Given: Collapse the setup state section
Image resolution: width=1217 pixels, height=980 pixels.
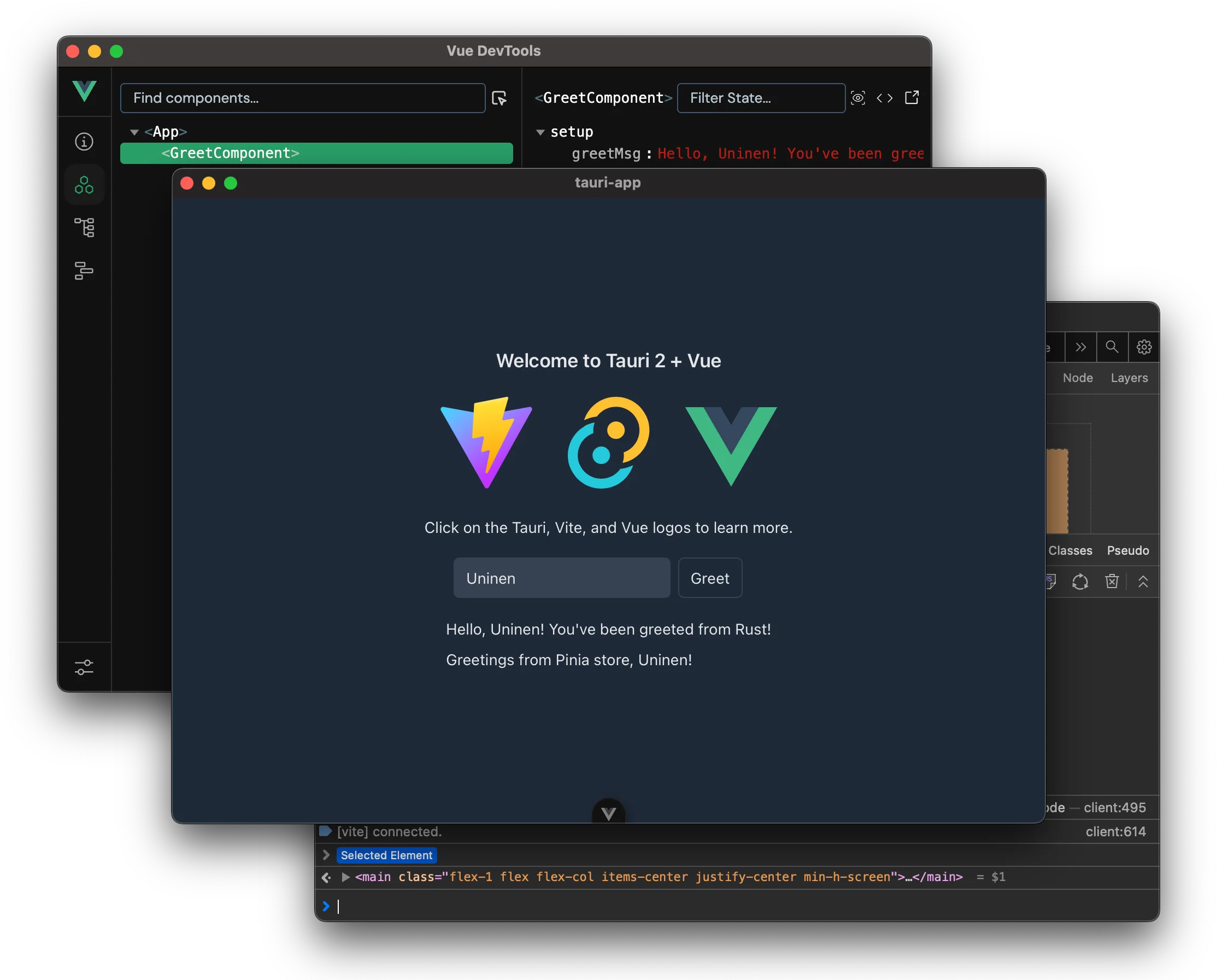Looking at the screenshot, I should pyautogui.click(x=540, y=132).
